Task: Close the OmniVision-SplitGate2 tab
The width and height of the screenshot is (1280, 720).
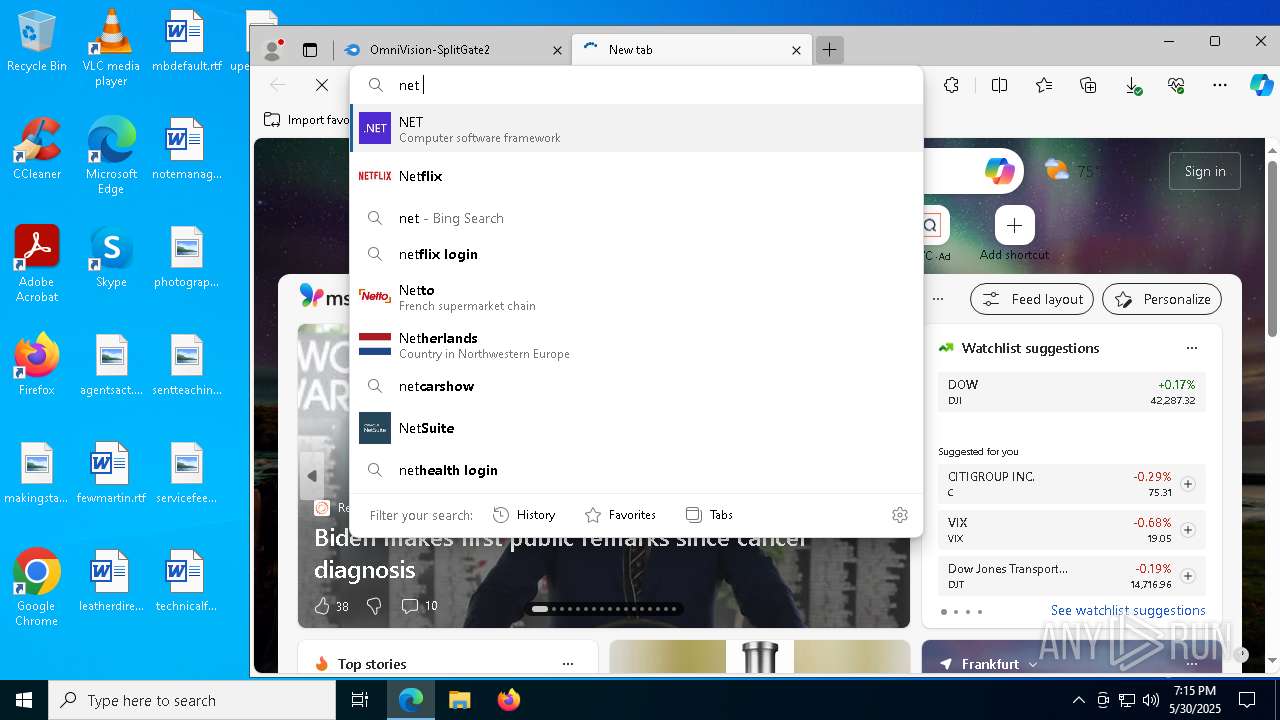Action: [x=558, y=50]
